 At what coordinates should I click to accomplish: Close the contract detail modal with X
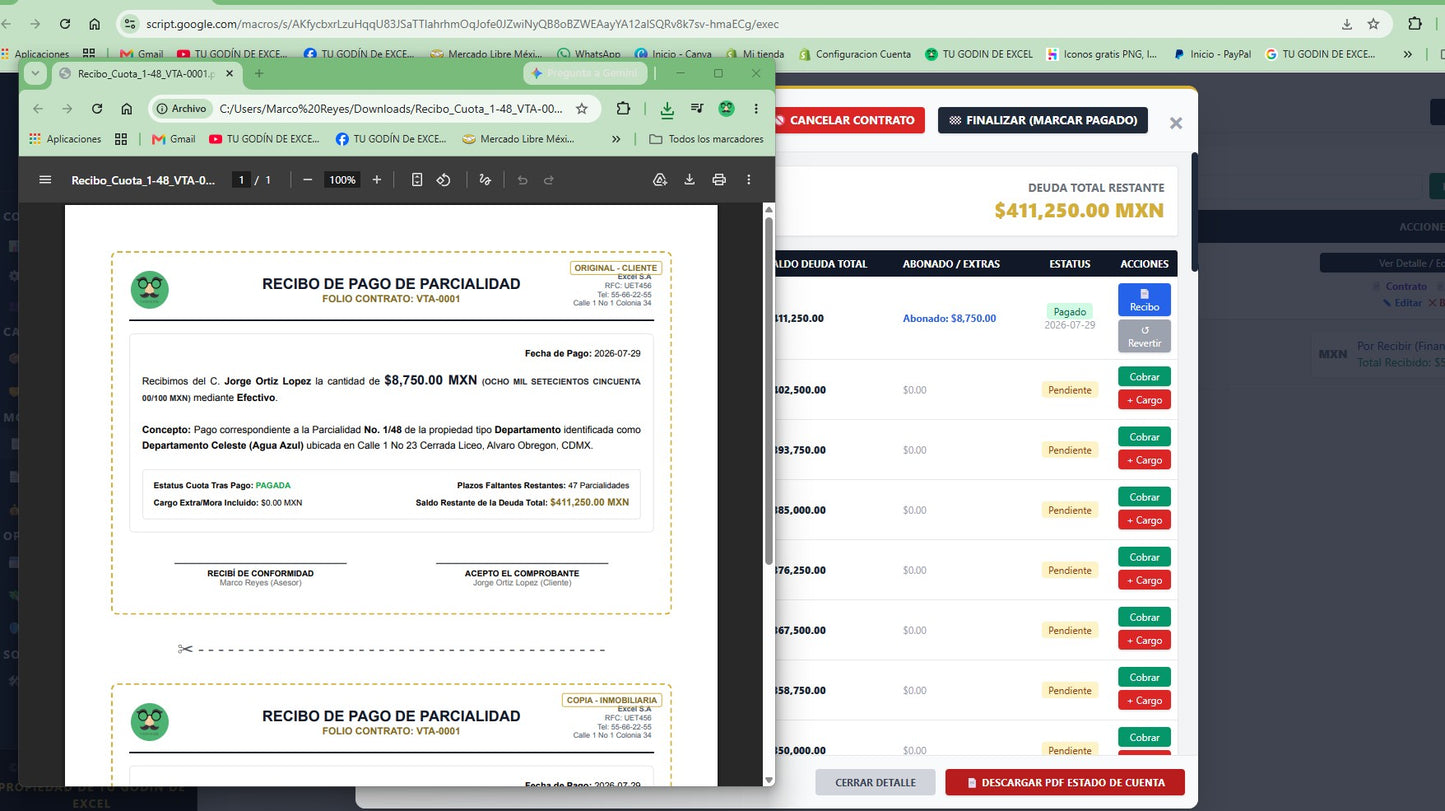tap(1176, 122)
